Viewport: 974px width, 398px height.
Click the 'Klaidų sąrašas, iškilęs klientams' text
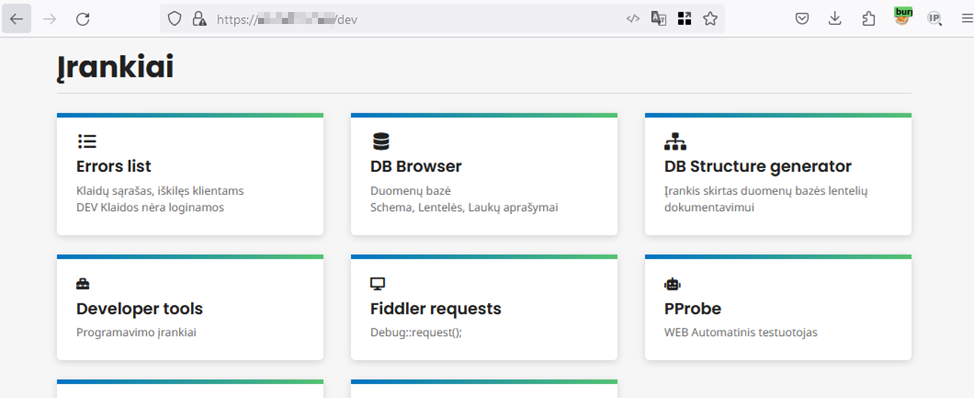tap(160, 191)
